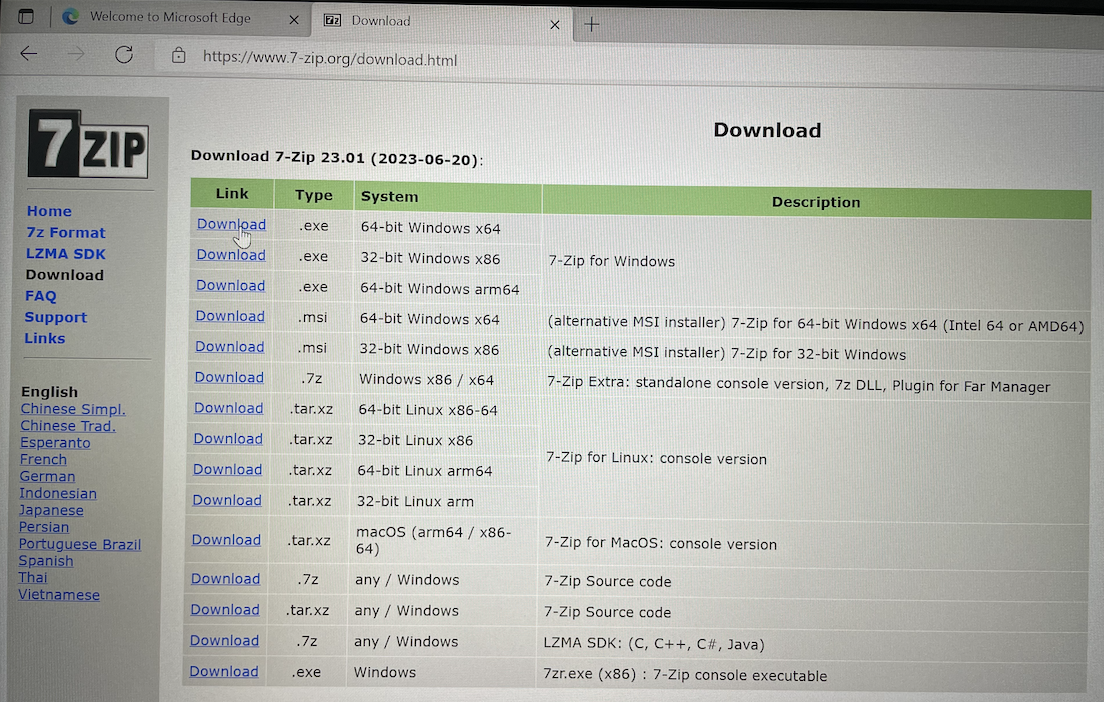Switch language to Esperanto
Screen dimensions: 1104x702
click(x=55, y=443)
